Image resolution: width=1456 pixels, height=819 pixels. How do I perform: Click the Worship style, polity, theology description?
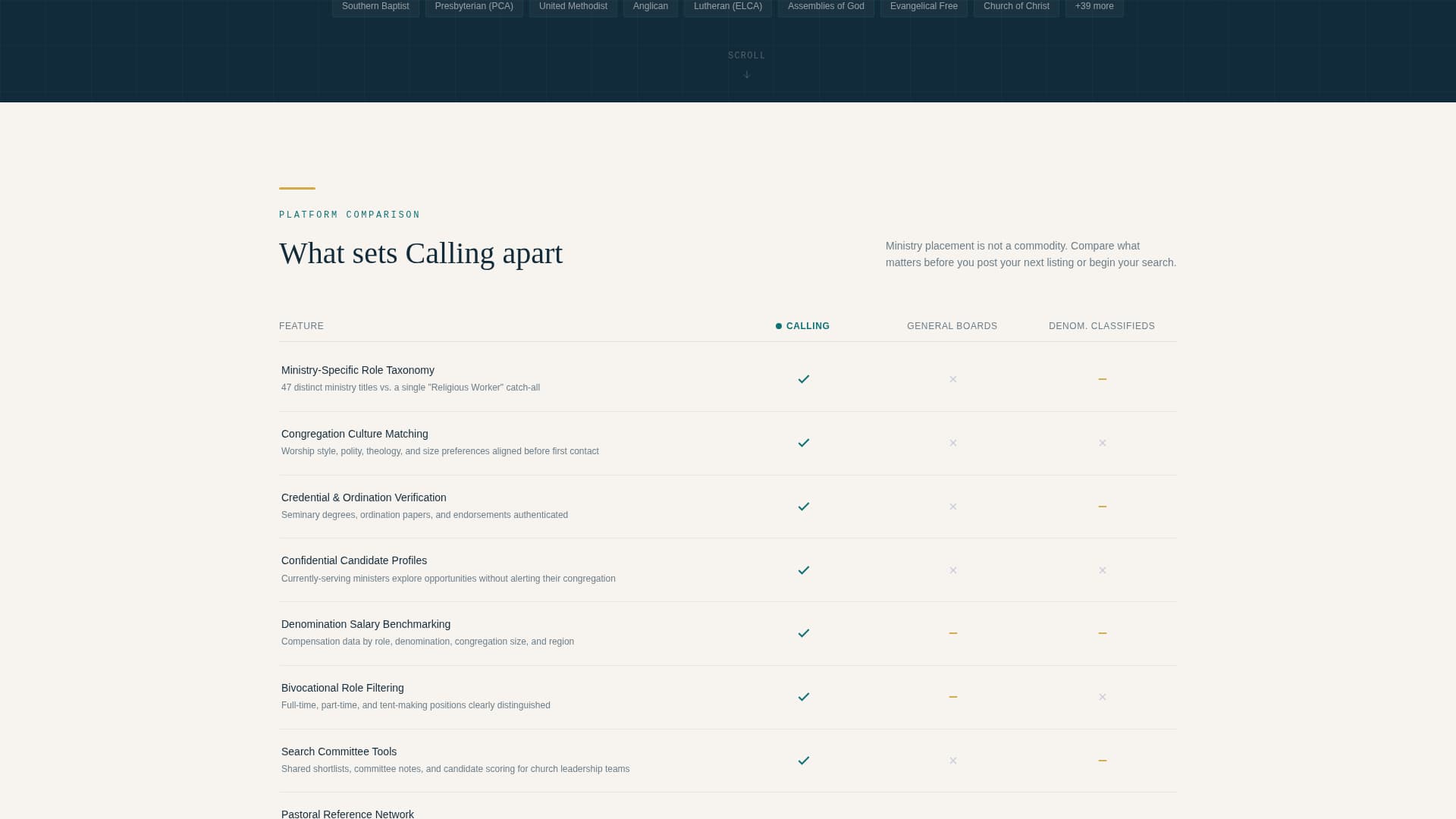[x=440, y=451]
